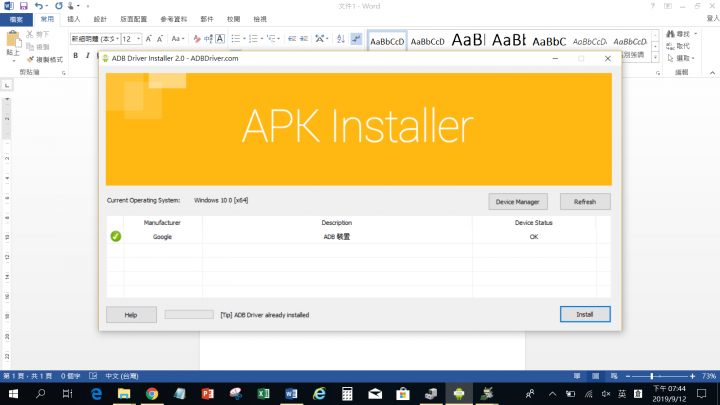Click the Help button
The width and height of the screenshot is (720, 405).
131,315
